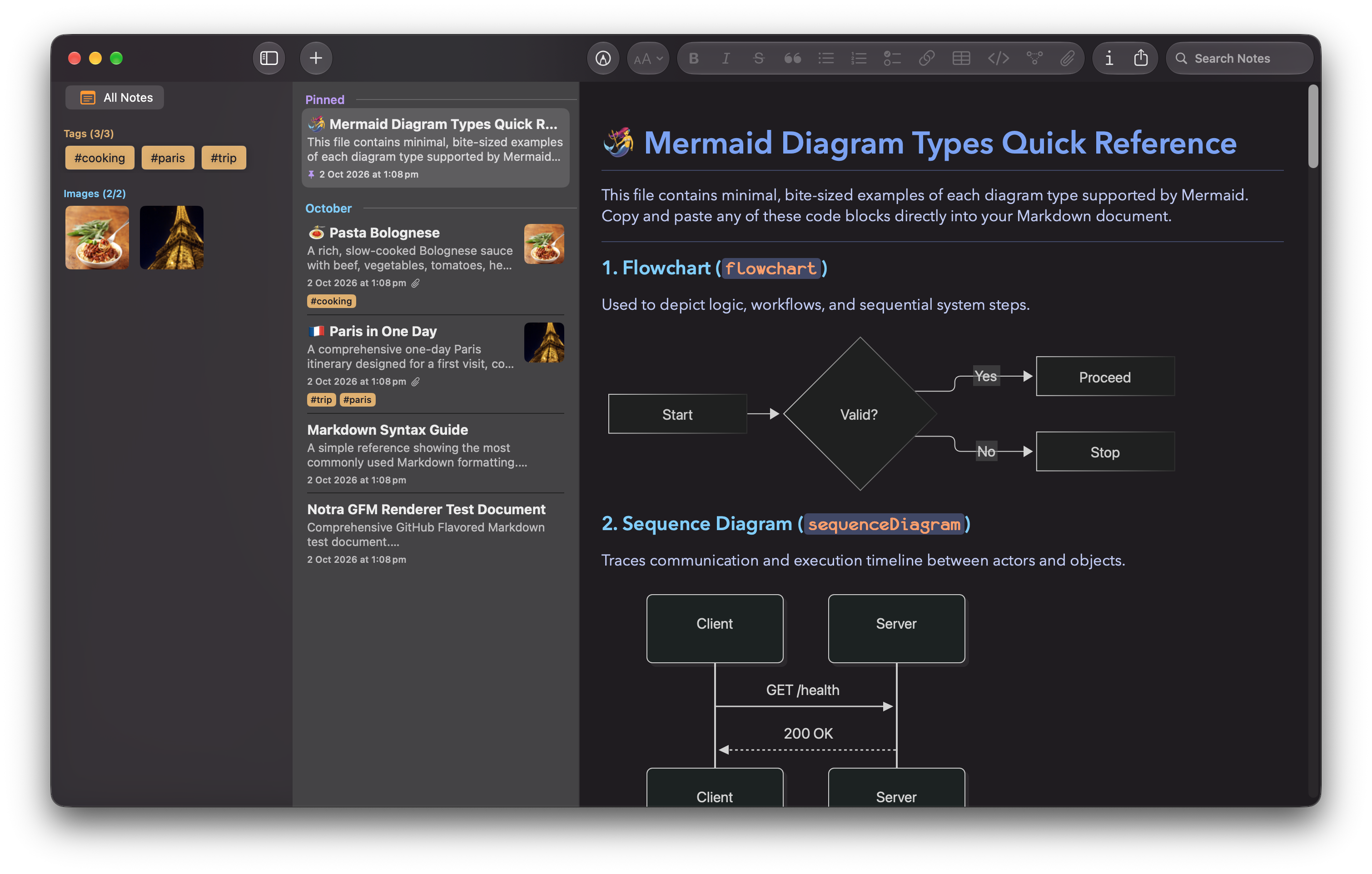Focus the Search Notes field

tap(1239, 58)
